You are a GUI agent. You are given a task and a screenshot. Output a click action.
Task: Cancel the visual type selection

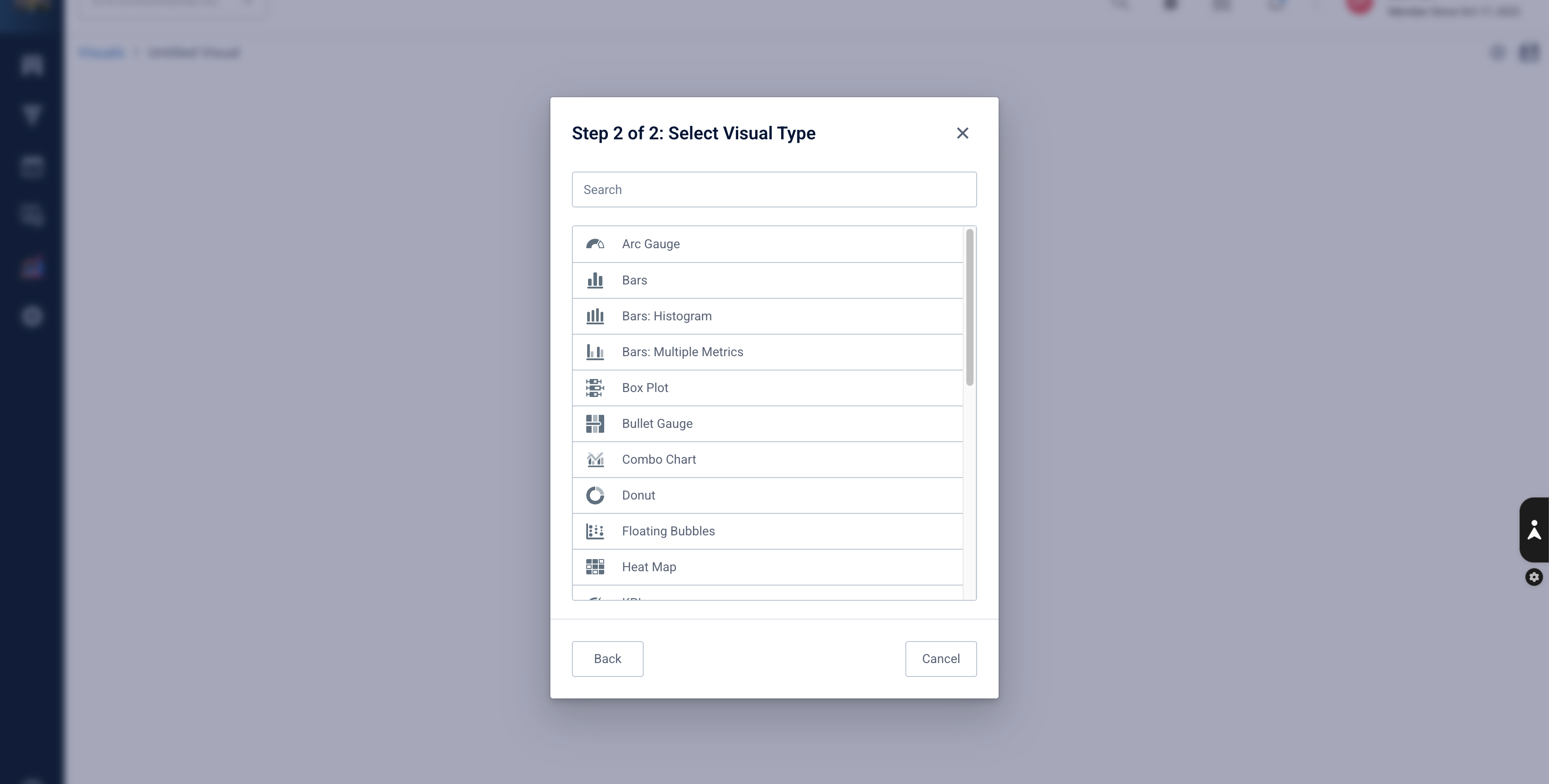941,659
